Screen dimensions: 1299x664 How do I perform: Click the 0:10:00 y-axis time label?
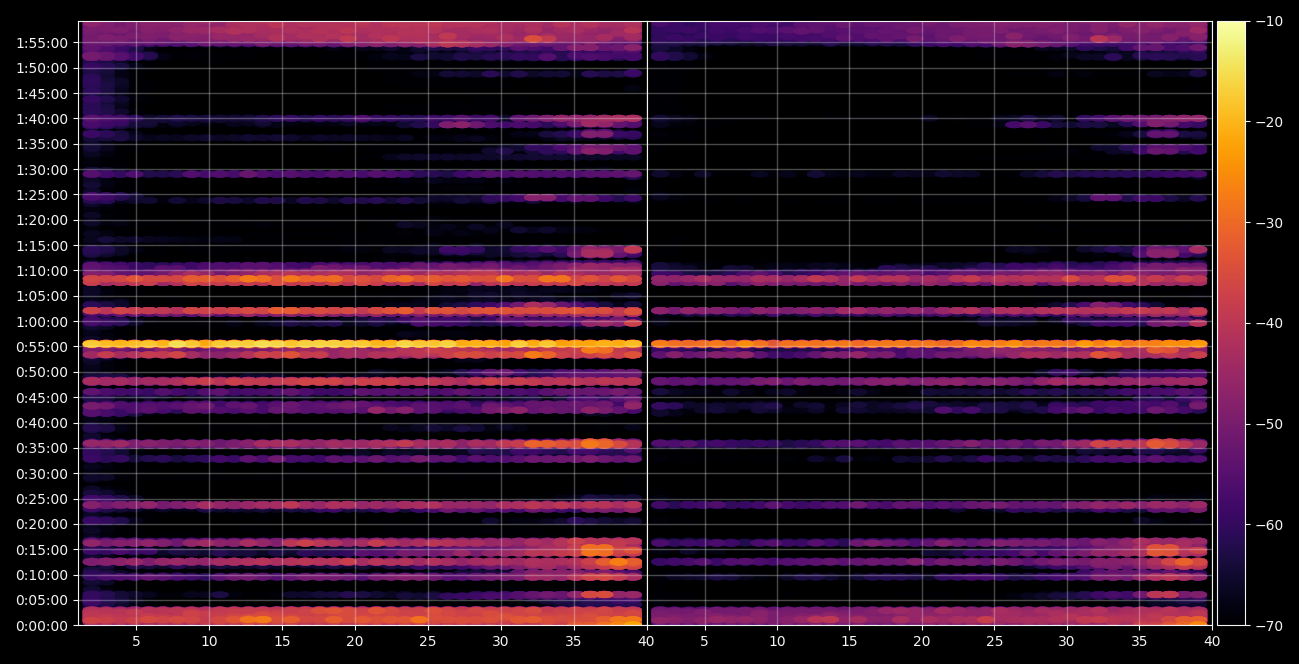[42, 575]
